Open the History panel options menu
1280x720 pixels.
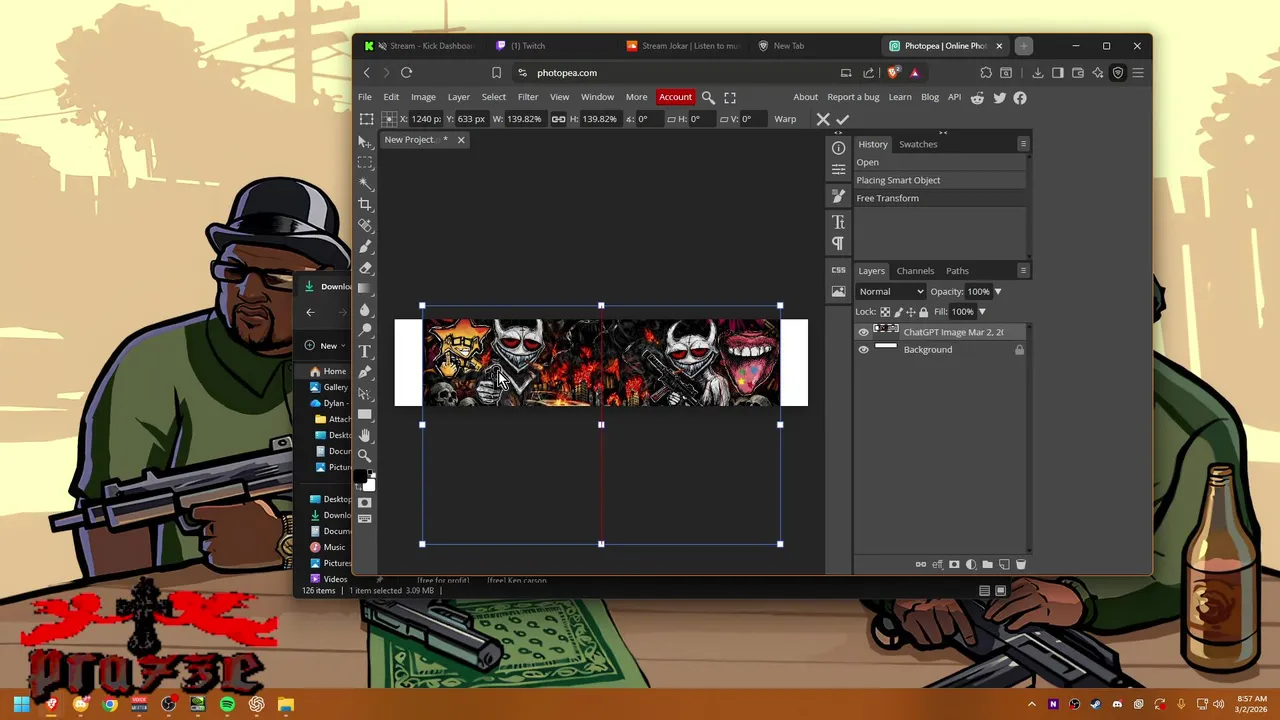[x=1023, y=144]
